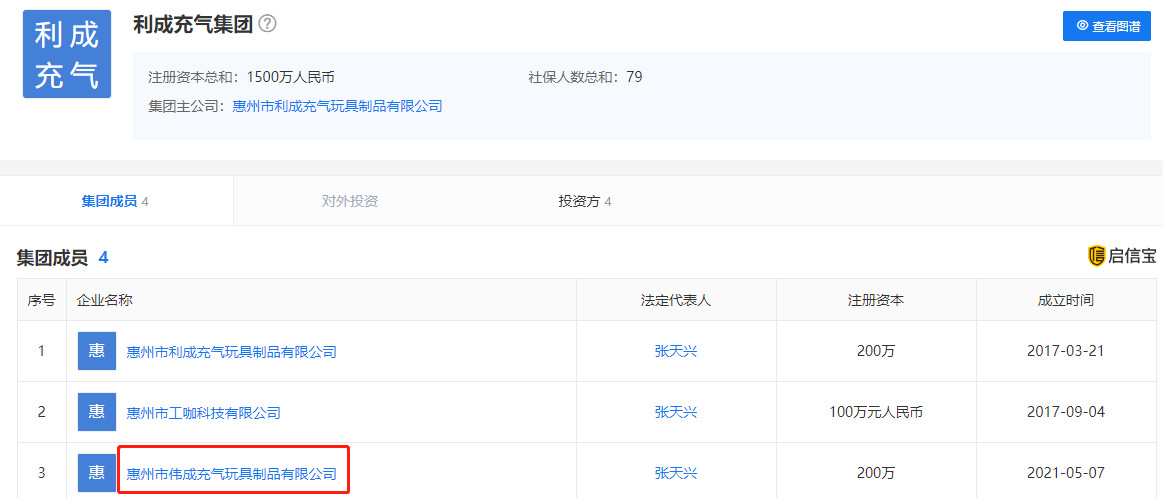Open 惠州市利成充气玩具制品有限公司 in row 1
This screenshot has width=1163, height=498.
pyautogui.click(x=232, y=352)
